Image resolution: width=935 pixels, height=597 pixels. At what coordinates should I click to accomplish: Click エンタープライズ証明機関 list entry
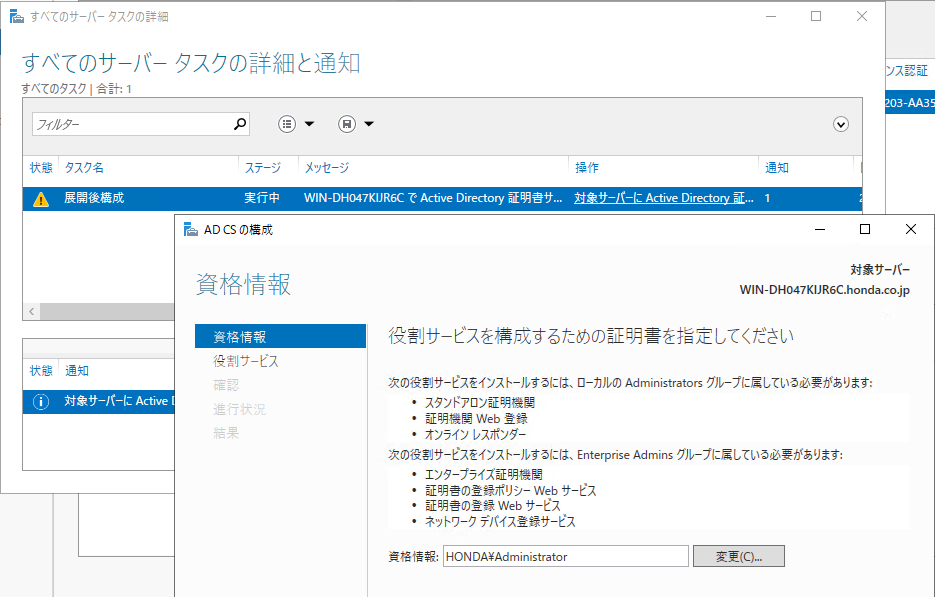click(x=484, y=475)
